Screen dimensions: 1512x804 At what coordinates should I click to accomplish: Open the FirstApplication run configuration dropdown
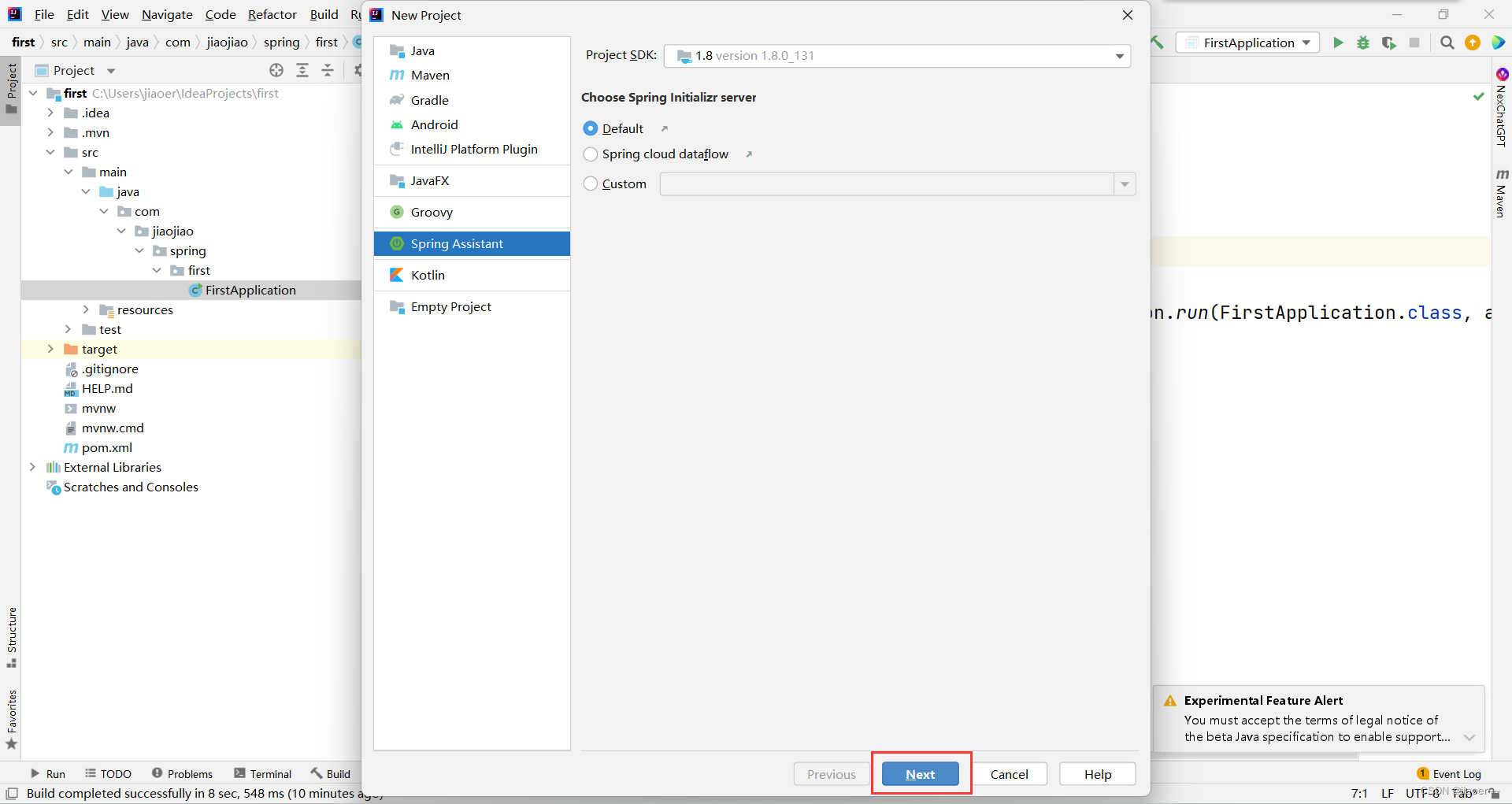pos(1247,43)
